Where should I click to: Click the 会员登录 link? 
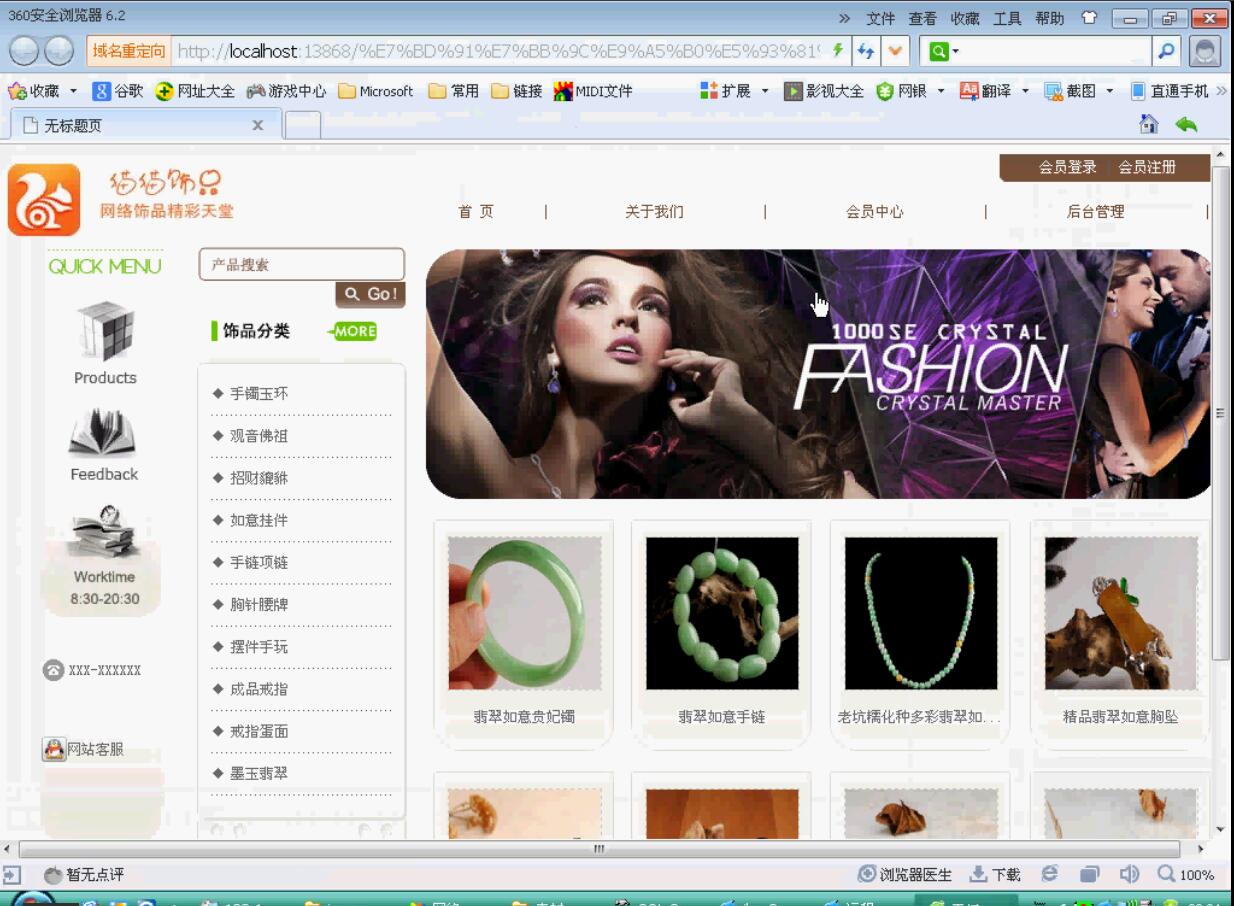1067,167
